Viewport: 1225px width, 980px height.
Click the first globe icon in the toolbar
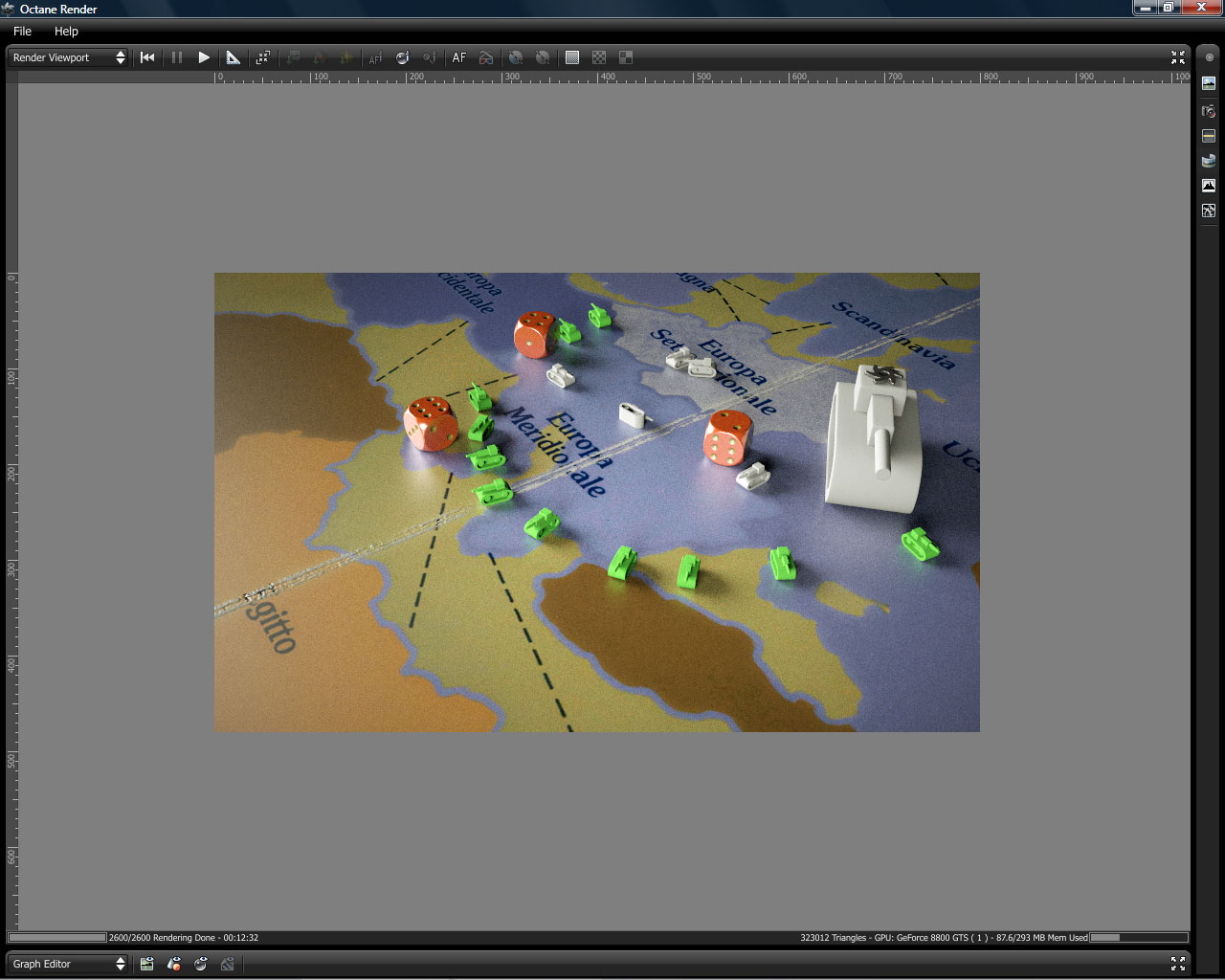point(516,57)
